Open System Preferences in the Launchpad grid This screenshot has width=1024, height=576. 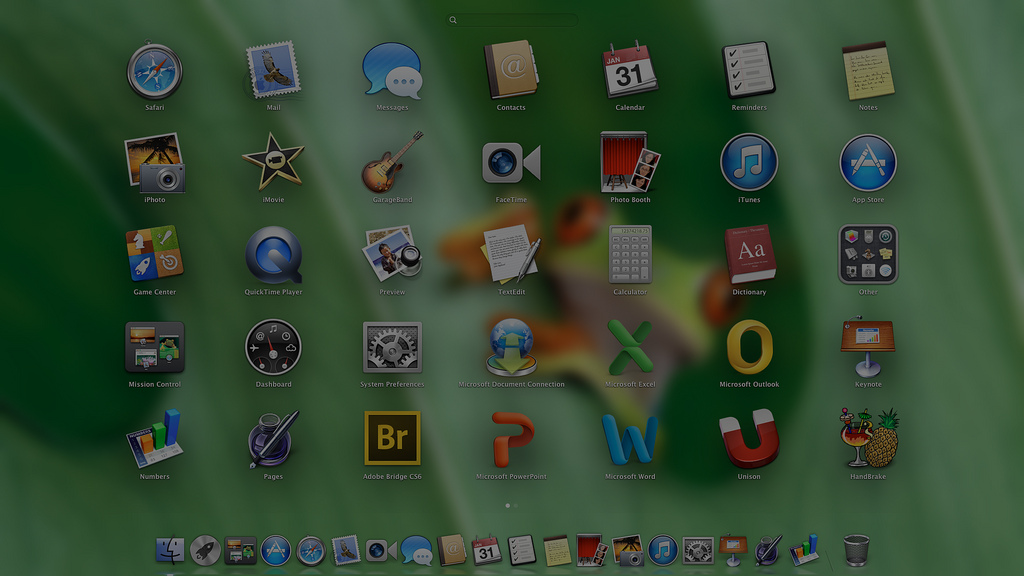(392, 347)
